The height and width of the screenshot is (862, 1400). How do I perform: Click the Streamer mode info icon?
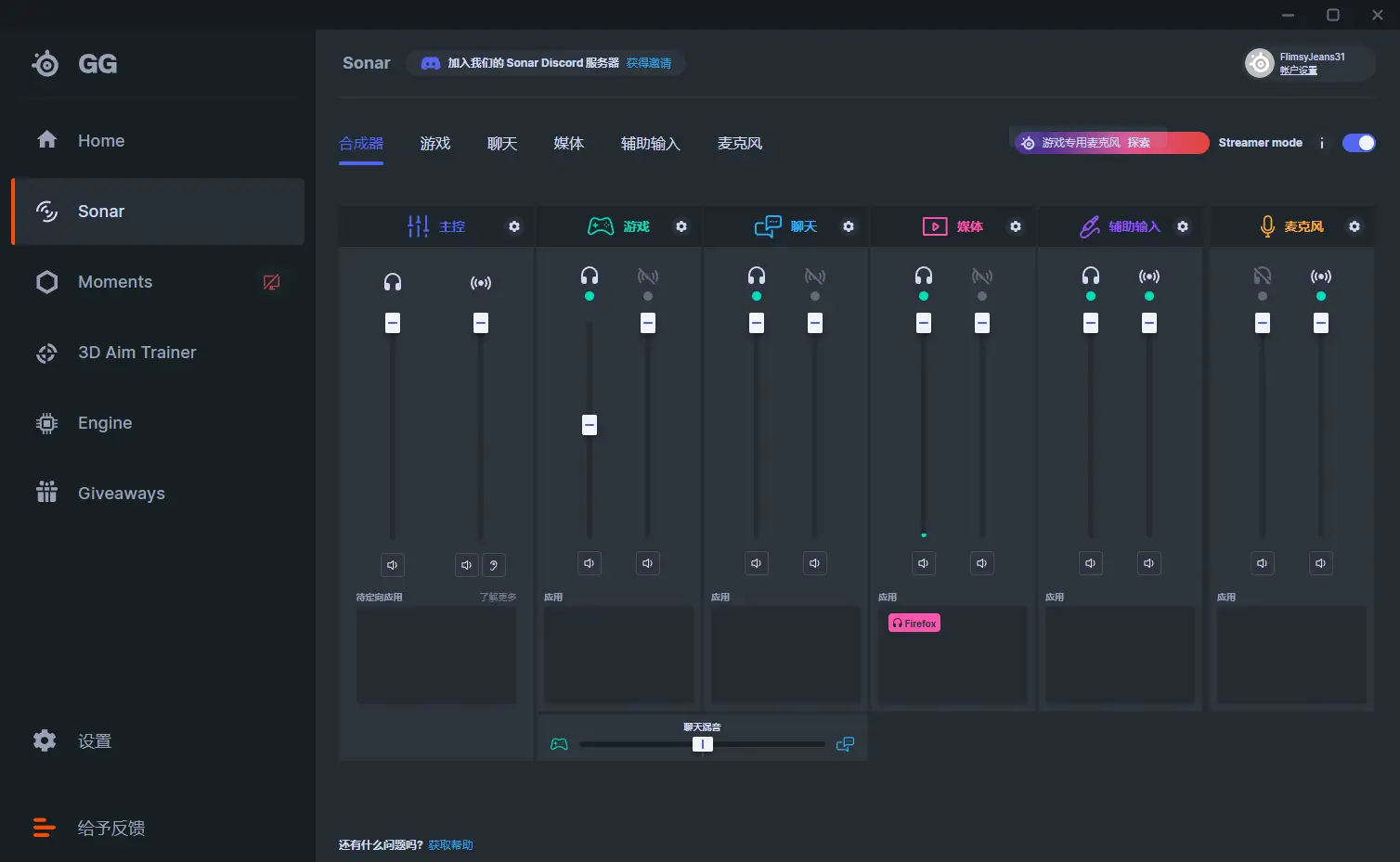pyautogui.click(x=1321, y=143)
